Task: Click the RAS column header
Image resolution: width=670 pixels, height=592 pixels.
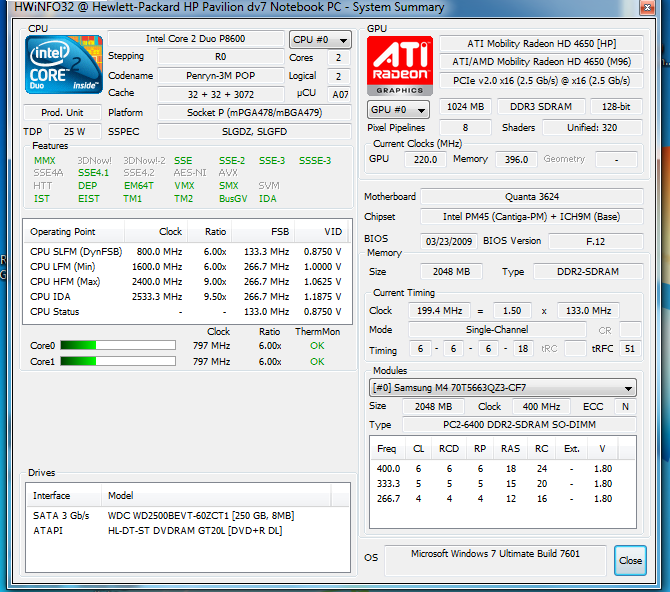Action: click(x=510, y=449)
